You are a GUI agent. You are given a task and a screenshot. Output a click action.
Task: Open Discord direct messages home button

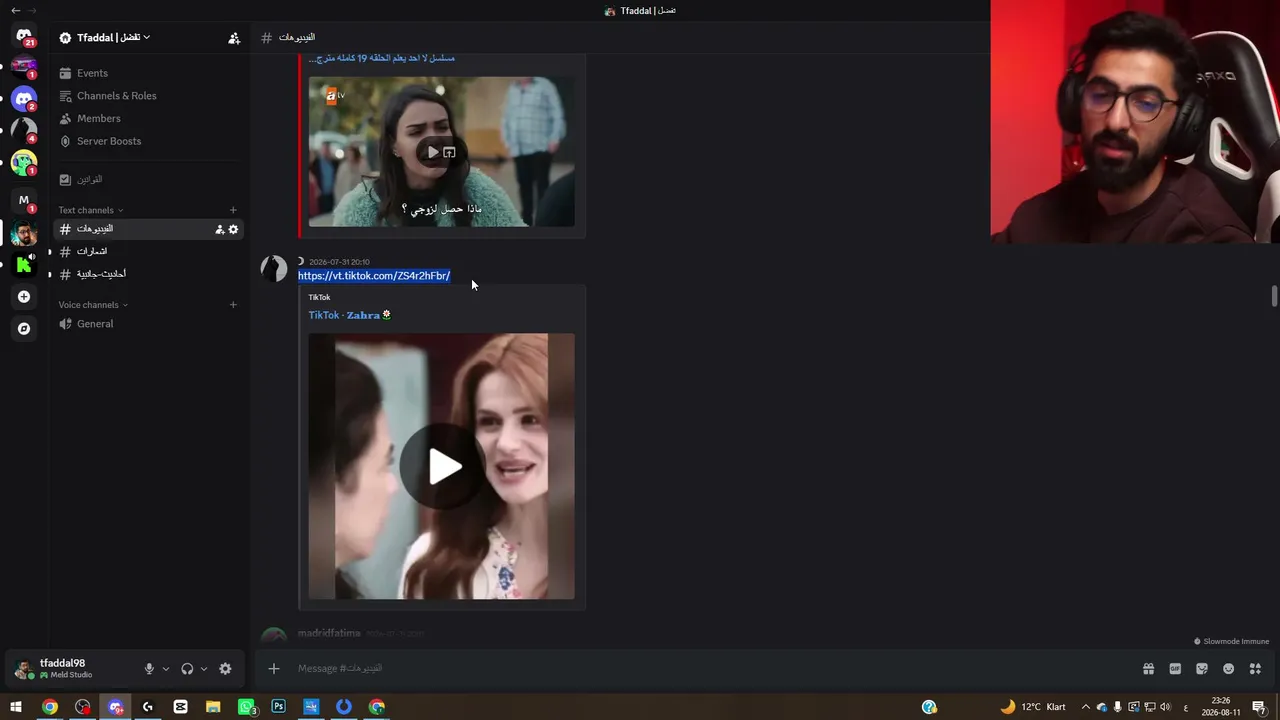[x=24, y=36]
